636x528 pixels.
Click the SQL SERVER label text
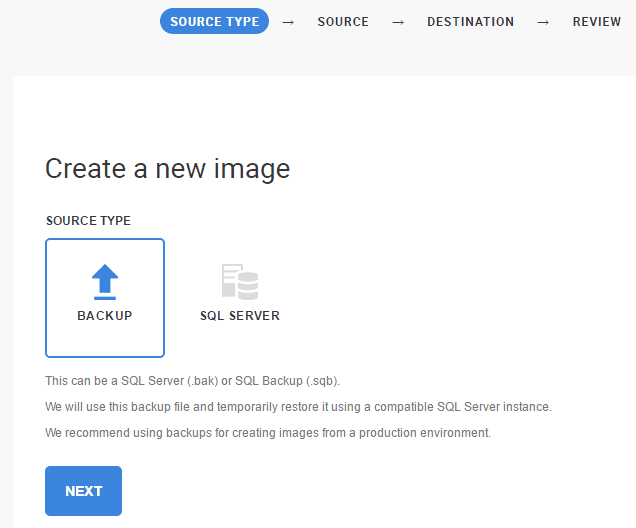[x=240, y=316]
